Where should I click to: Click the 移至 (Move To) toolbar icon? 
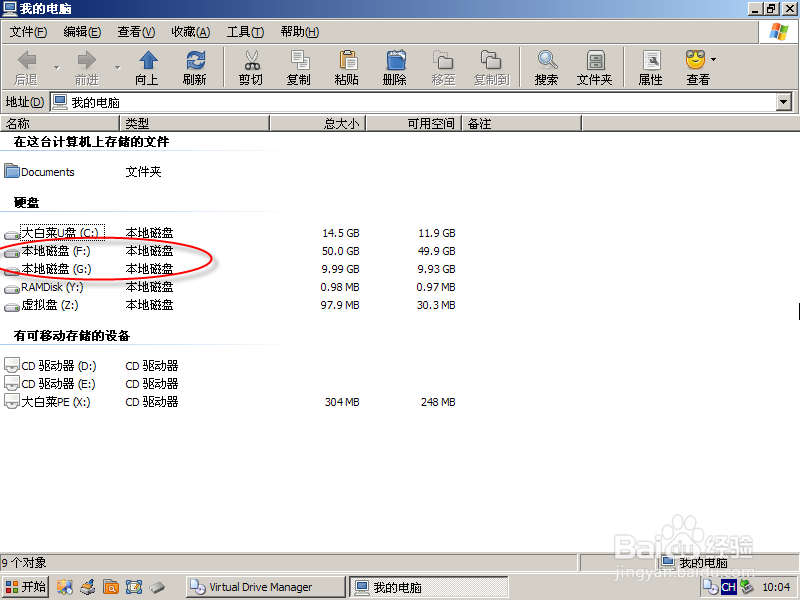click(x=442, y=60)
